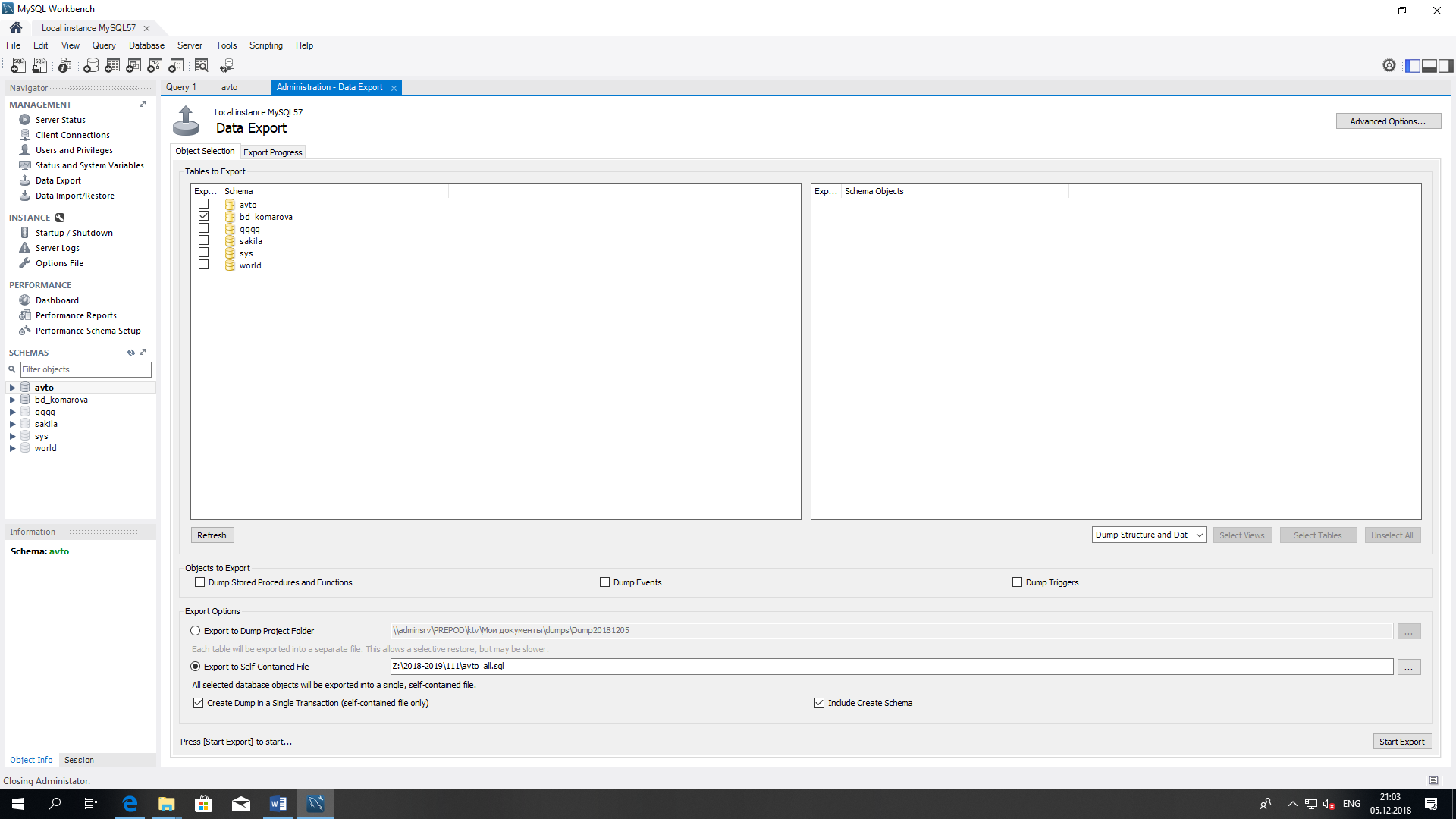Expand the qqqq schema in the tree
This screenshot has width=1456, height=819.
pyautogui.click(x=12, y=412)
